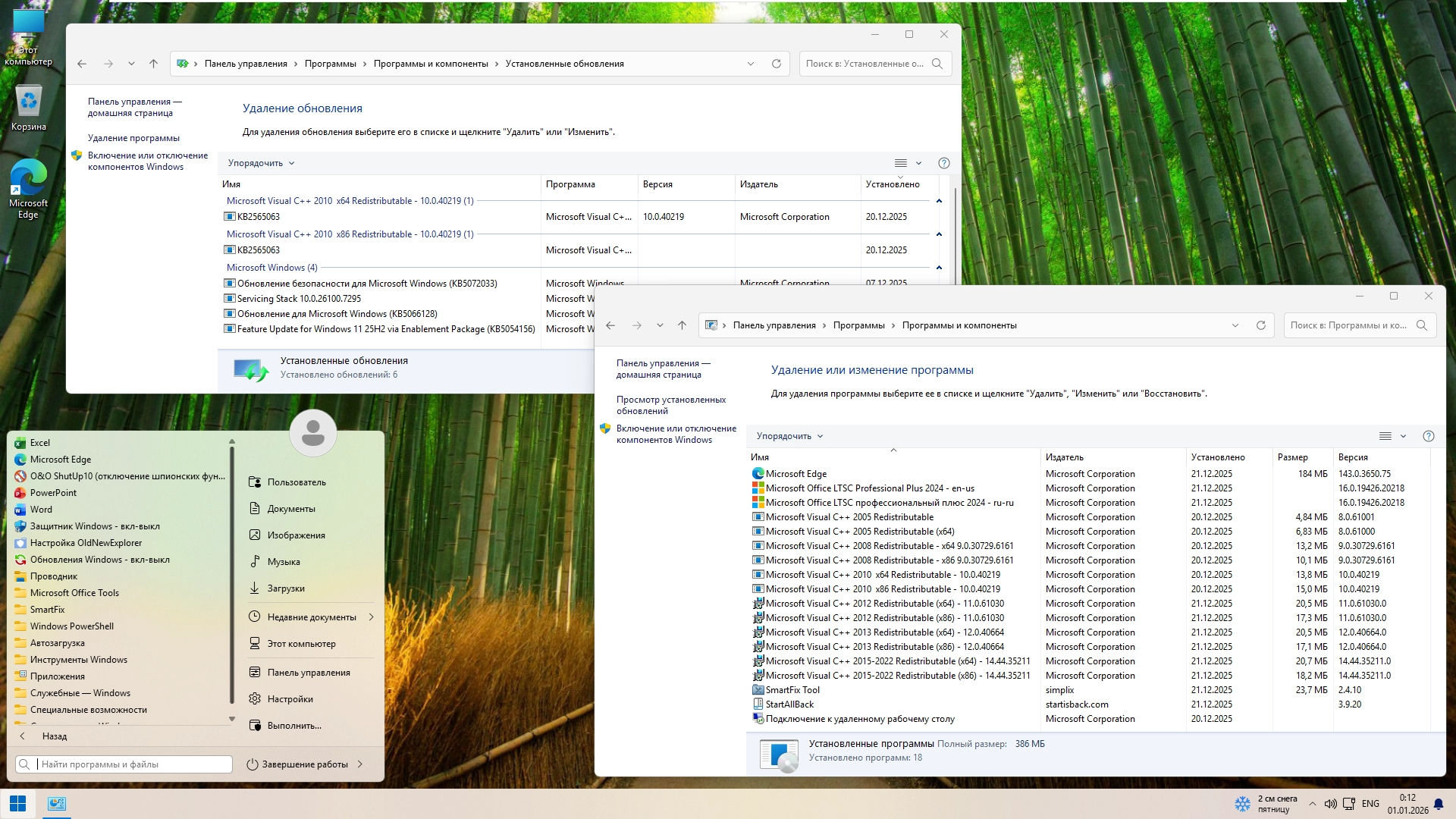
Task: Expand shutdown options arrow next to Завершение работы
Action: (360, 764)
